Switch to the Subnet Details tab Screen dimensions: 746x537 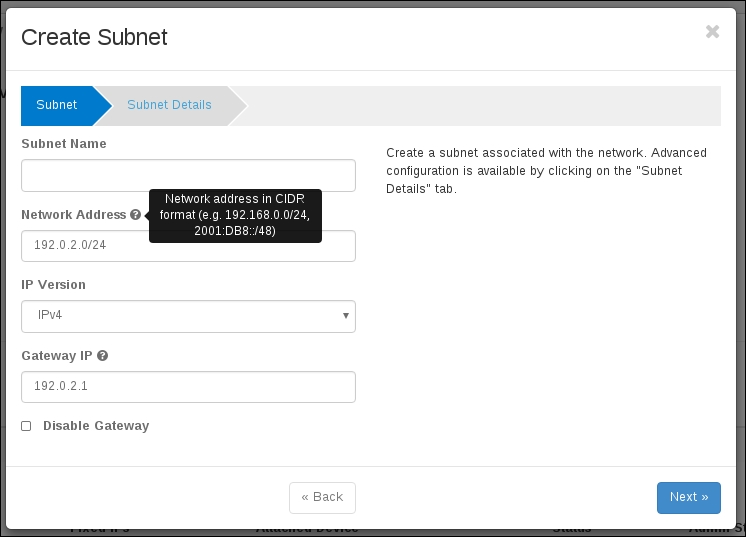pos(169,105)
